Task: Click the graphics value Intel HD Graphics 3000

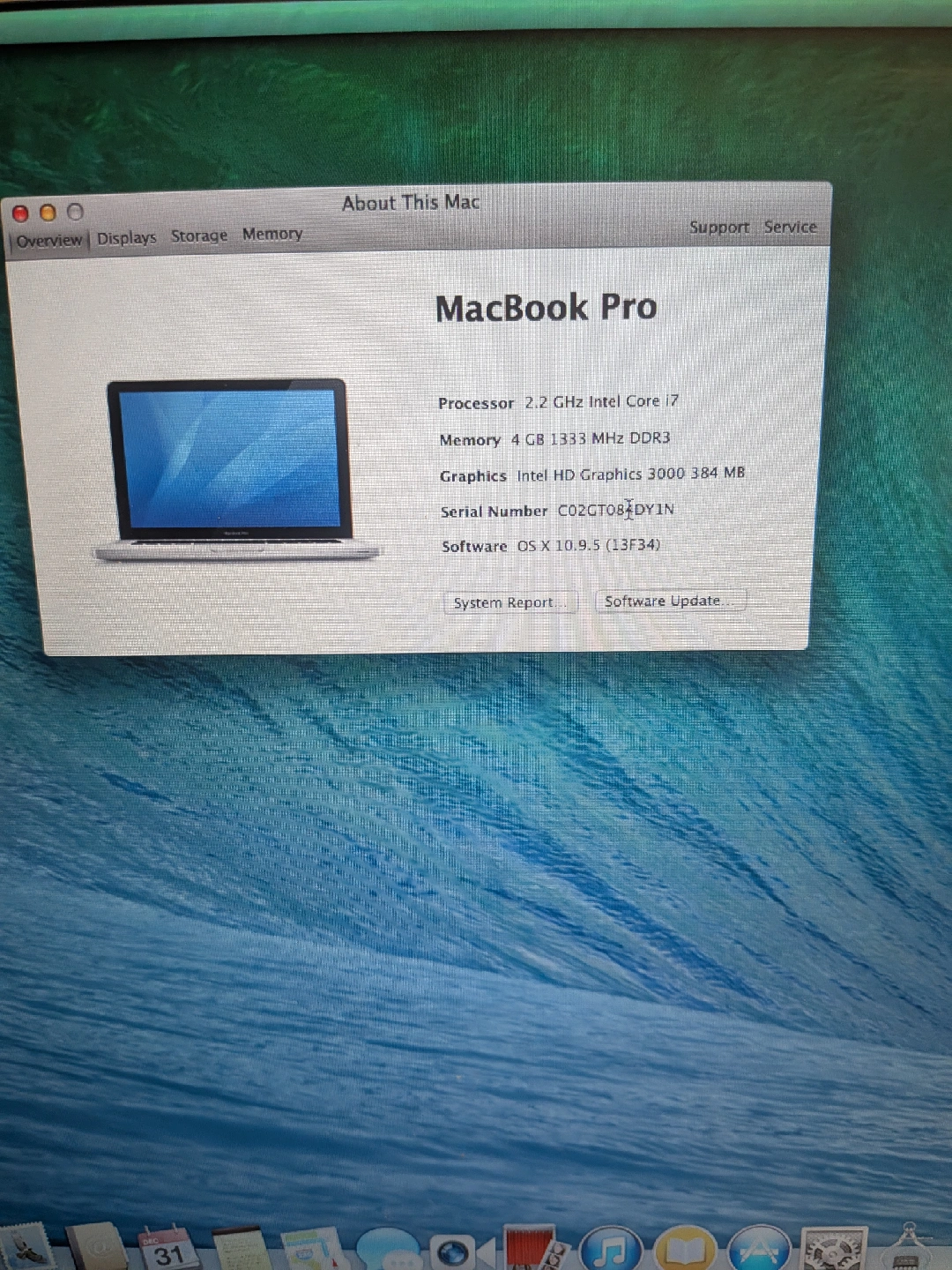Action: pyautogui.click(x=631, y=474)
